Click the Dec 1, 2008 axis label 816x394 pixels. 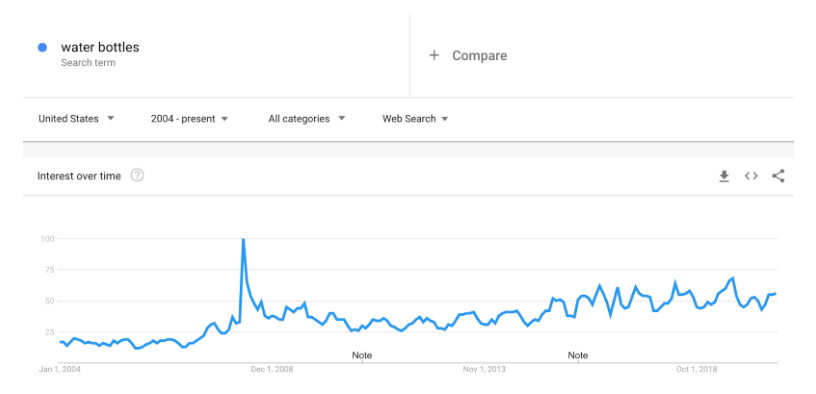272,370
